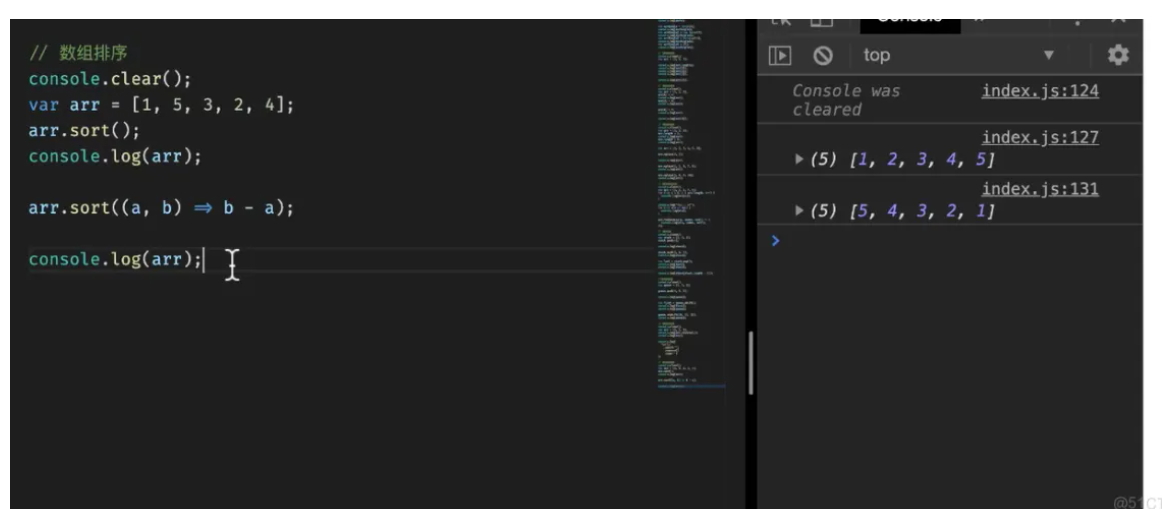Switch to the Console tab
1162x509 pixels.
point(910,22)
